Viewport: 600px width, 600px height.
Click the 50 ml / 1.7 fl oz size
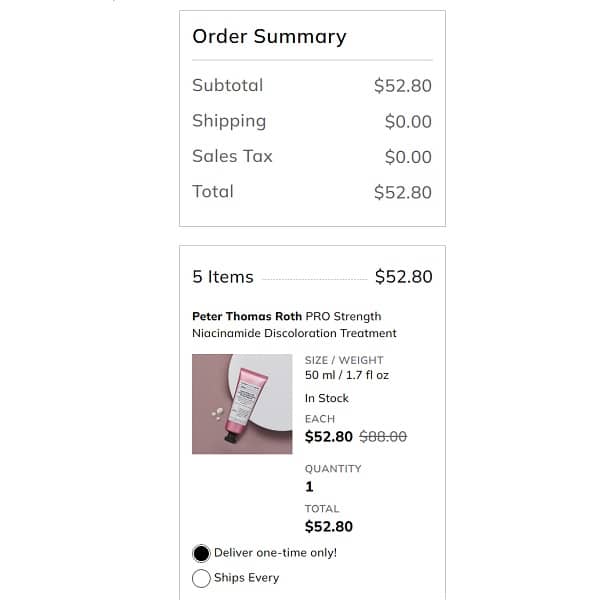click(x=347, y=376)
